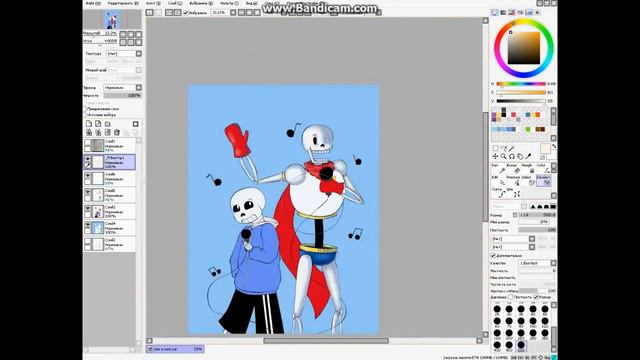Select the Curve vector tool
Screen dimensions: 640x360
coord(498,192)
